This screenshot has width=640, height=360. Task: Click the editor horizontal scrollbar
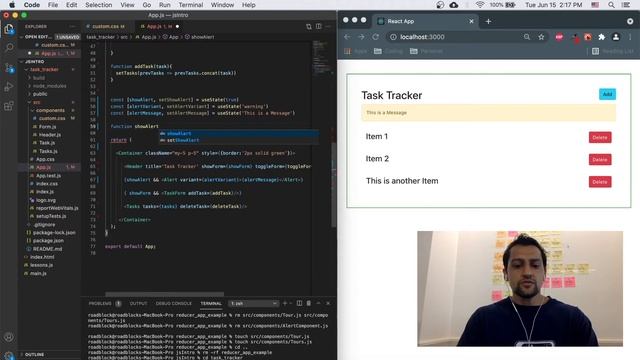coord(164,294)
